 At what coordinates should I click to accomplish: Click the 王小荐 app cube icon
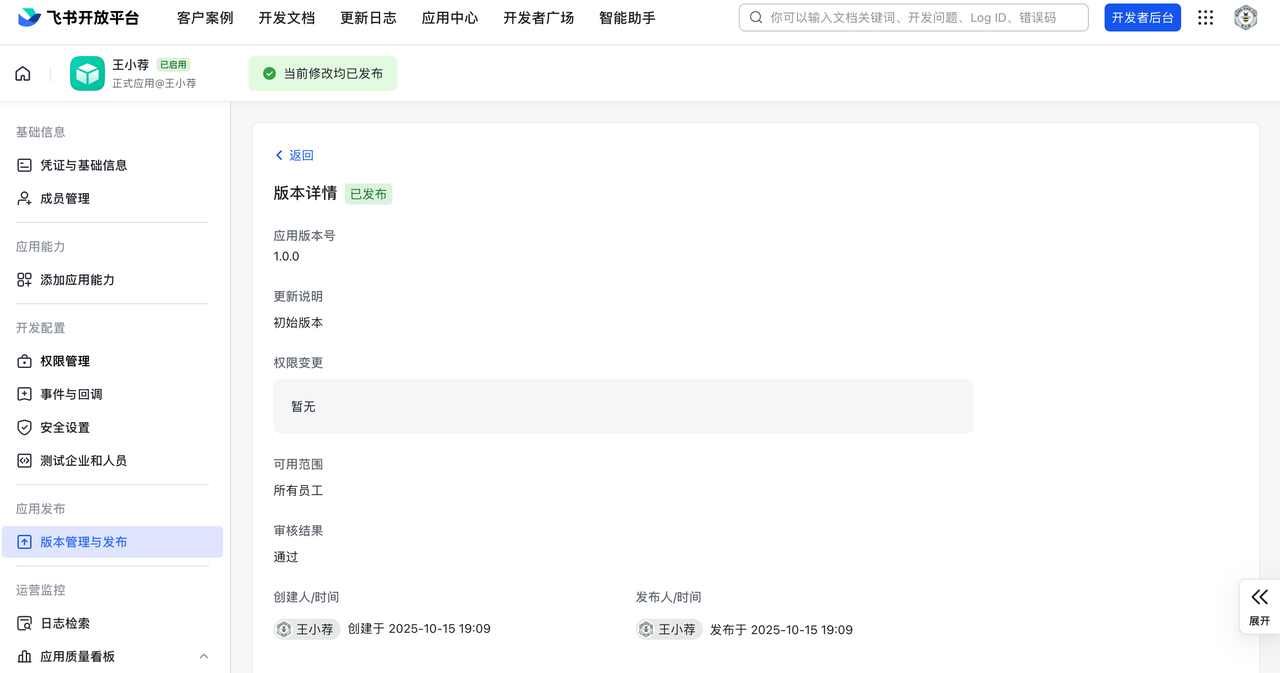(87, 74)
